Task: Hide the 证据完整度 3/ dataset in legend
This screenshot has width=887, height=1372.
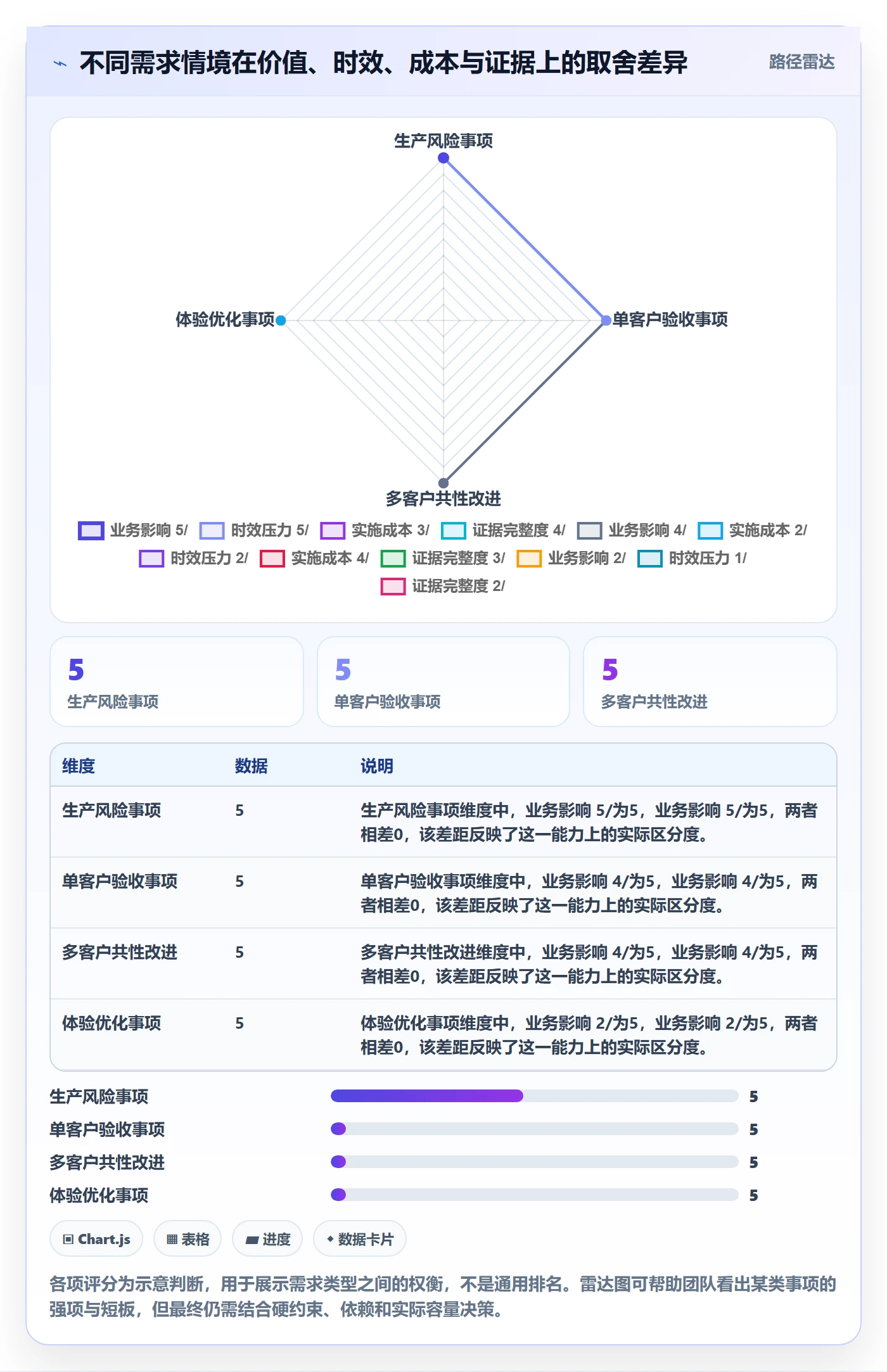Action: (x=443, y=558)
